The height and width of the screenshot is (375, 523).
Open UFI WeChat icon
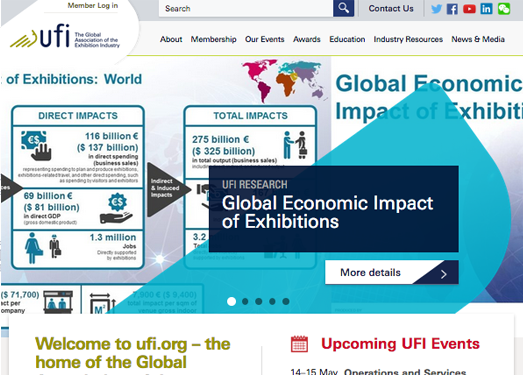pos(504,9)
